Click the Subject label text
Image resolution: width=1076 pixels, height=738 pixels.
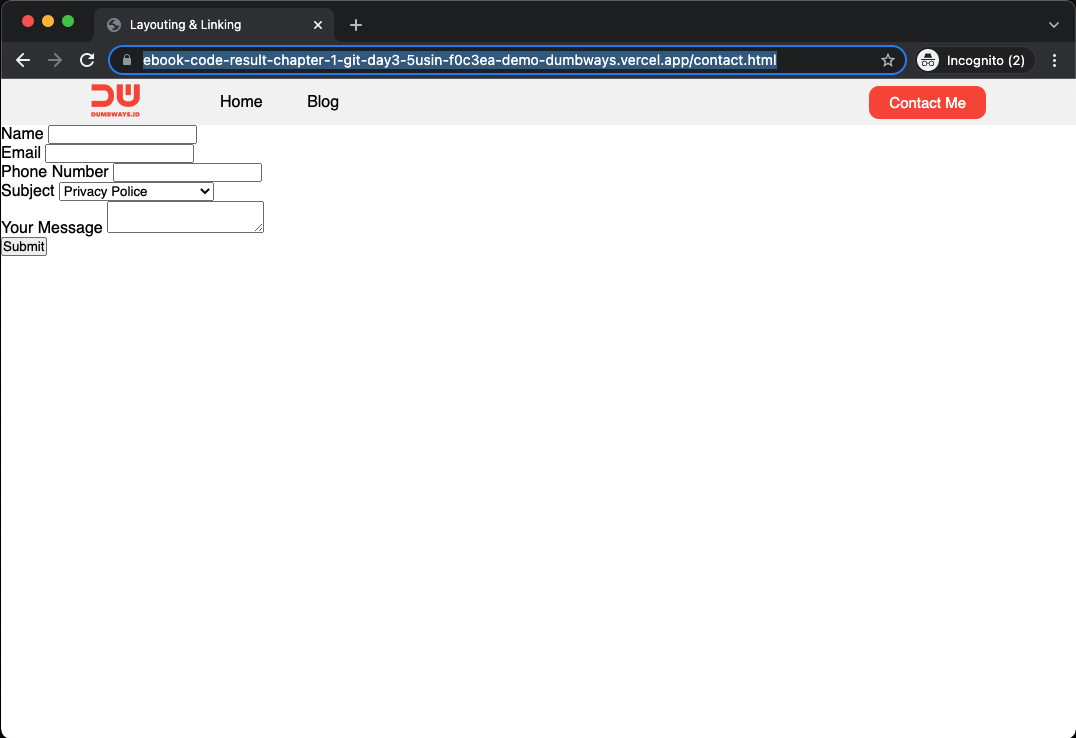point(27,191)
